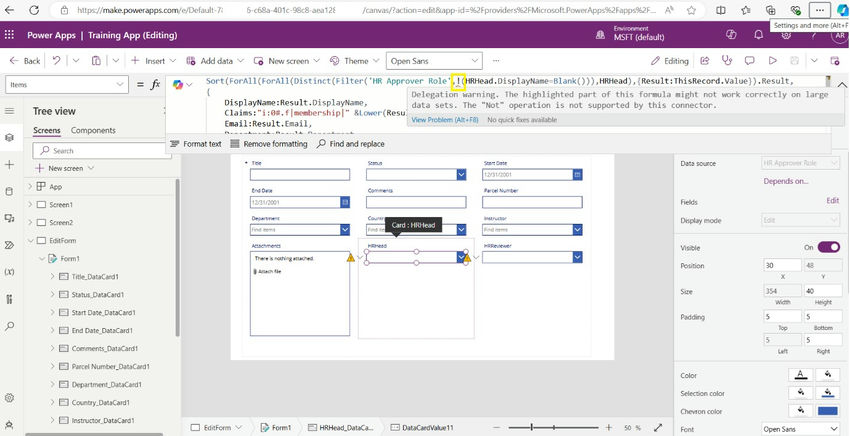
Task: Collapse the formula bar chevron
Action: pos(842,85)
